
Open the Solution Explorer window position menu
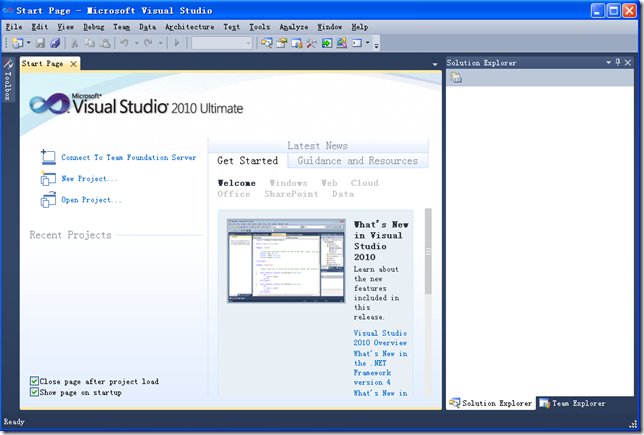609,62
